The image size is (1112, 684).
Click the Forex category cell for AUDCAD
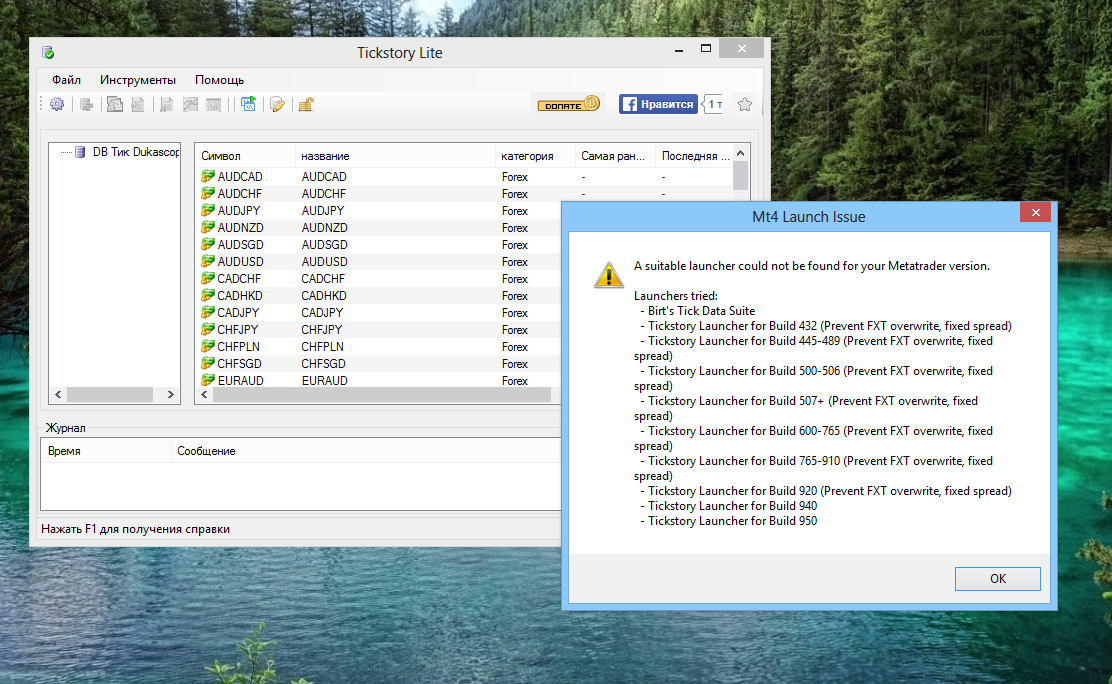(x=515, y=177)
